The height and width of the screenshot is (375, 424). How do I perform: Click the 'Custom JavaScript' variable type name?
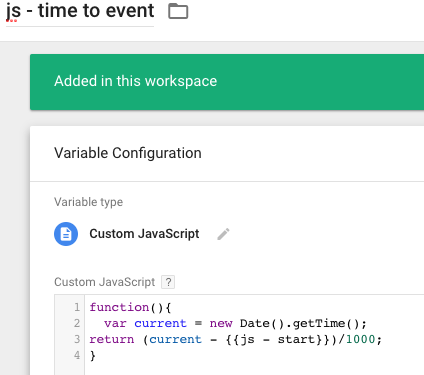click(144, 234)
